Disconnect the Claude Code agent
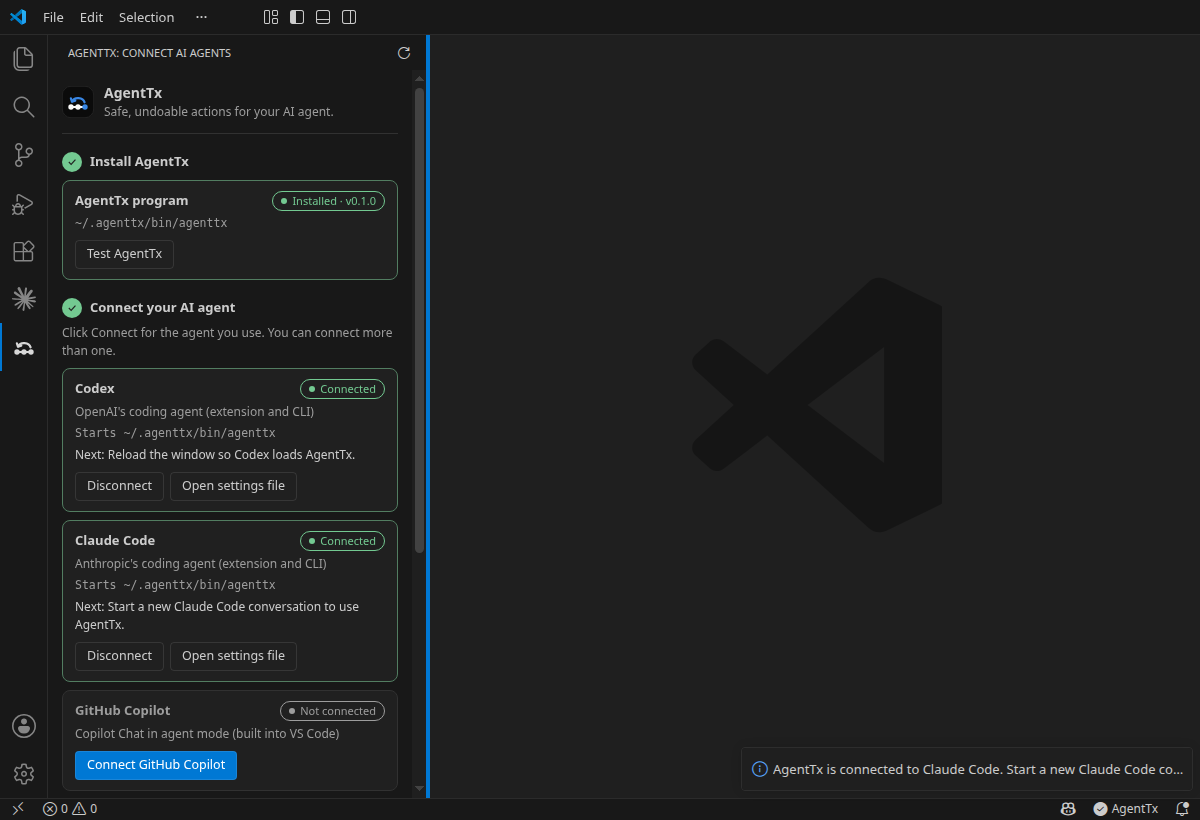The width and height of the screenshot is (1200, 820). (119, 656)
